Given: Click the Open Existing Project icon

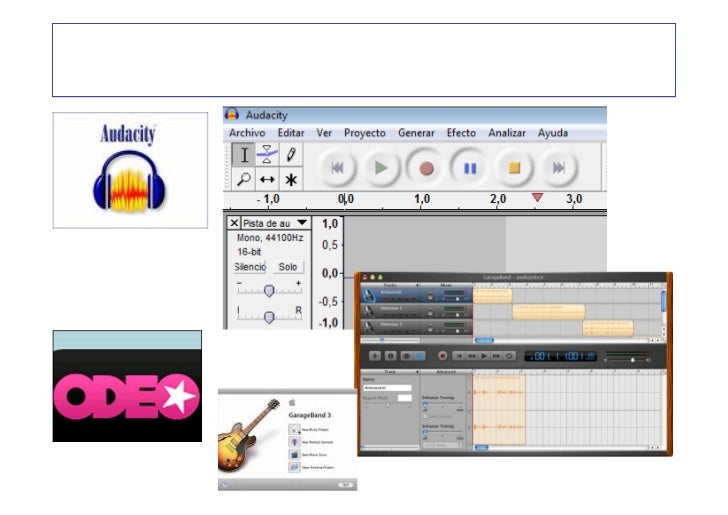Looking at the screenshot, I should pos(294,467).
